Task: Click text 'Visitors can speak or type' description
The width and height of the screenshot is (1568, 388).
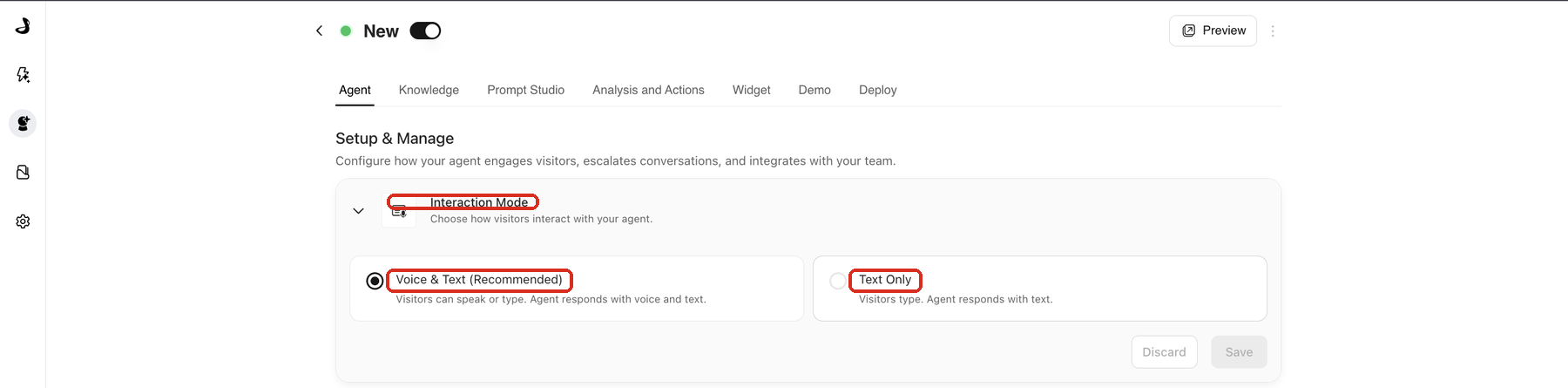Action: click(x=551, y=299)
